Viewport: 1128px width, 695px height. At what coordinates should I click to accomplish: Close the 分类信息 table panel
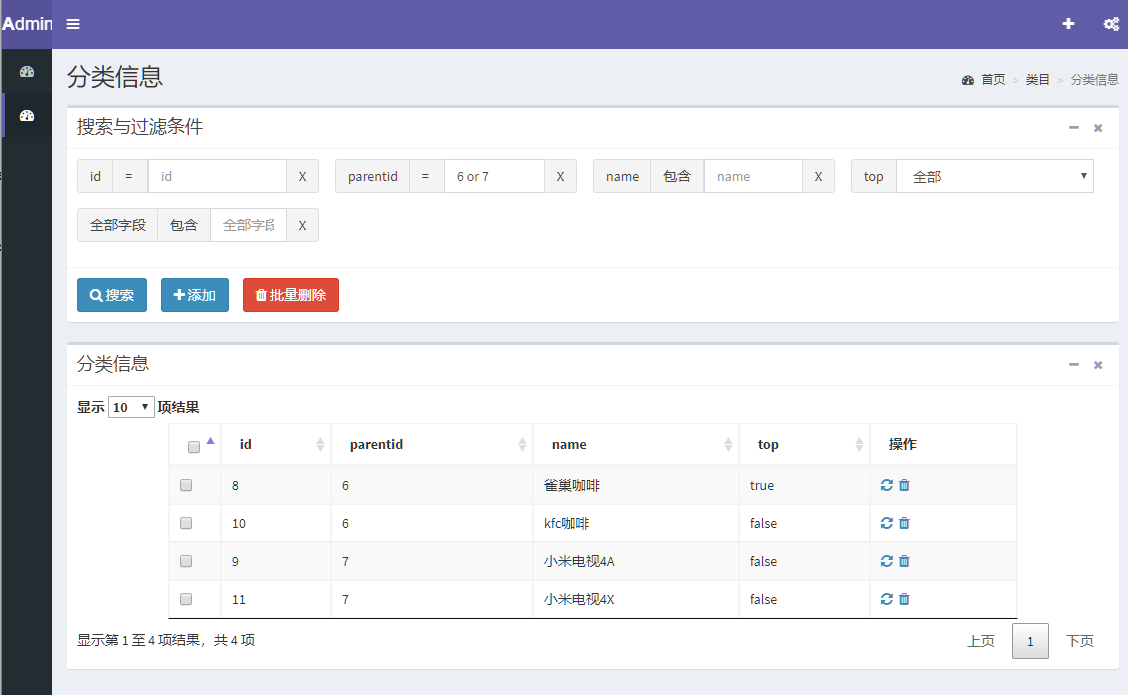click(x=1098, y=365)
